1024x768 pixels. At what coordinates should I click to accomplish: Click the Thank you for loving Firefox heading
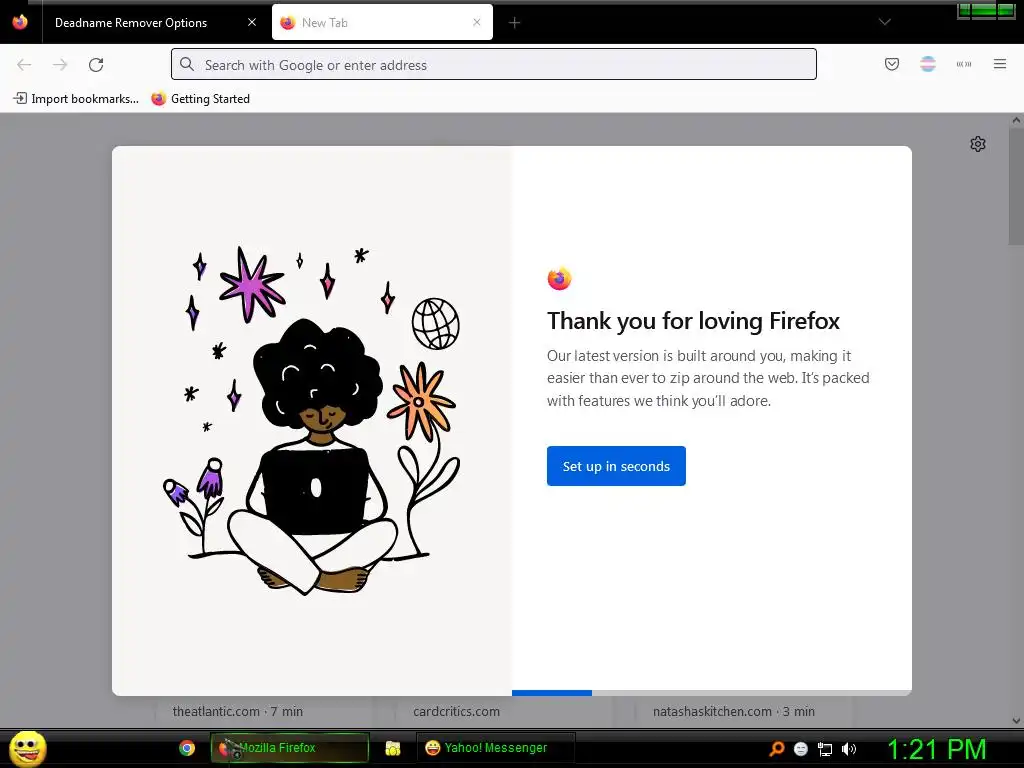tap(693, 321)
